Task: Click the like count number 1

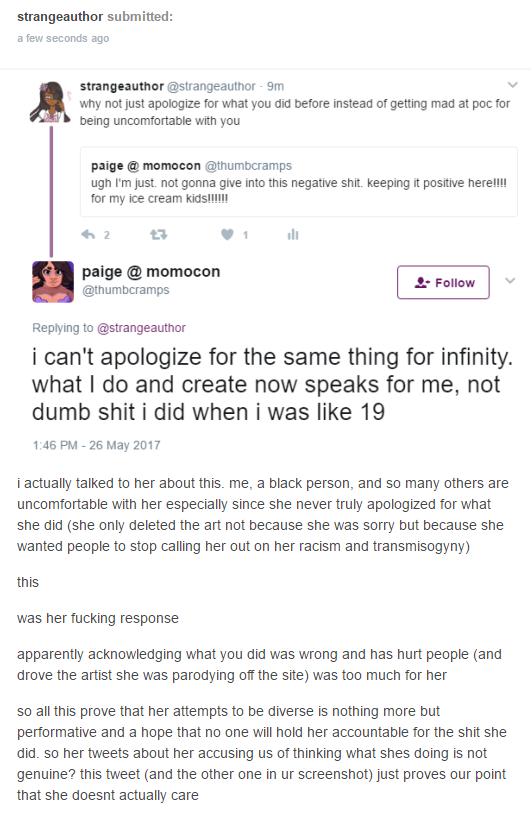Action: (x=245, y=235)
